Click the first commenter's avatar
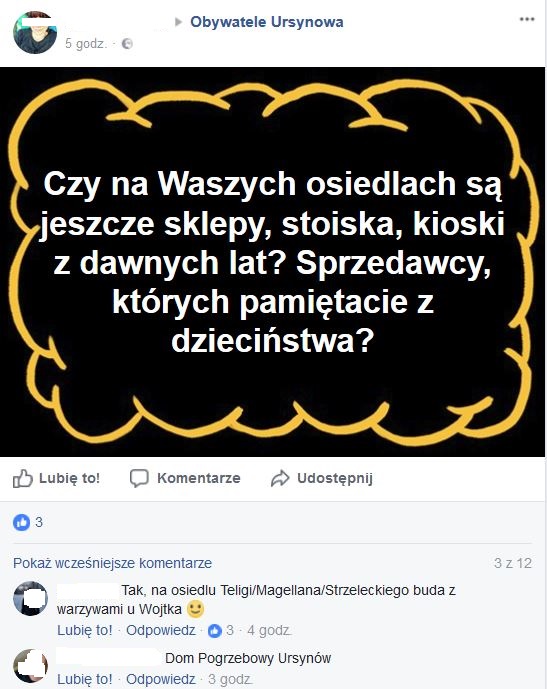The image size is (547, 689). (x=30, y=598)
